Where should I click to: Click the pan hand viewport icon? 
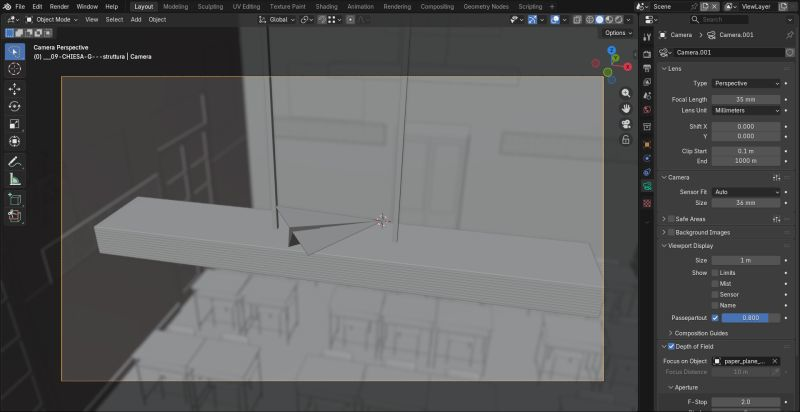(626, 109)
